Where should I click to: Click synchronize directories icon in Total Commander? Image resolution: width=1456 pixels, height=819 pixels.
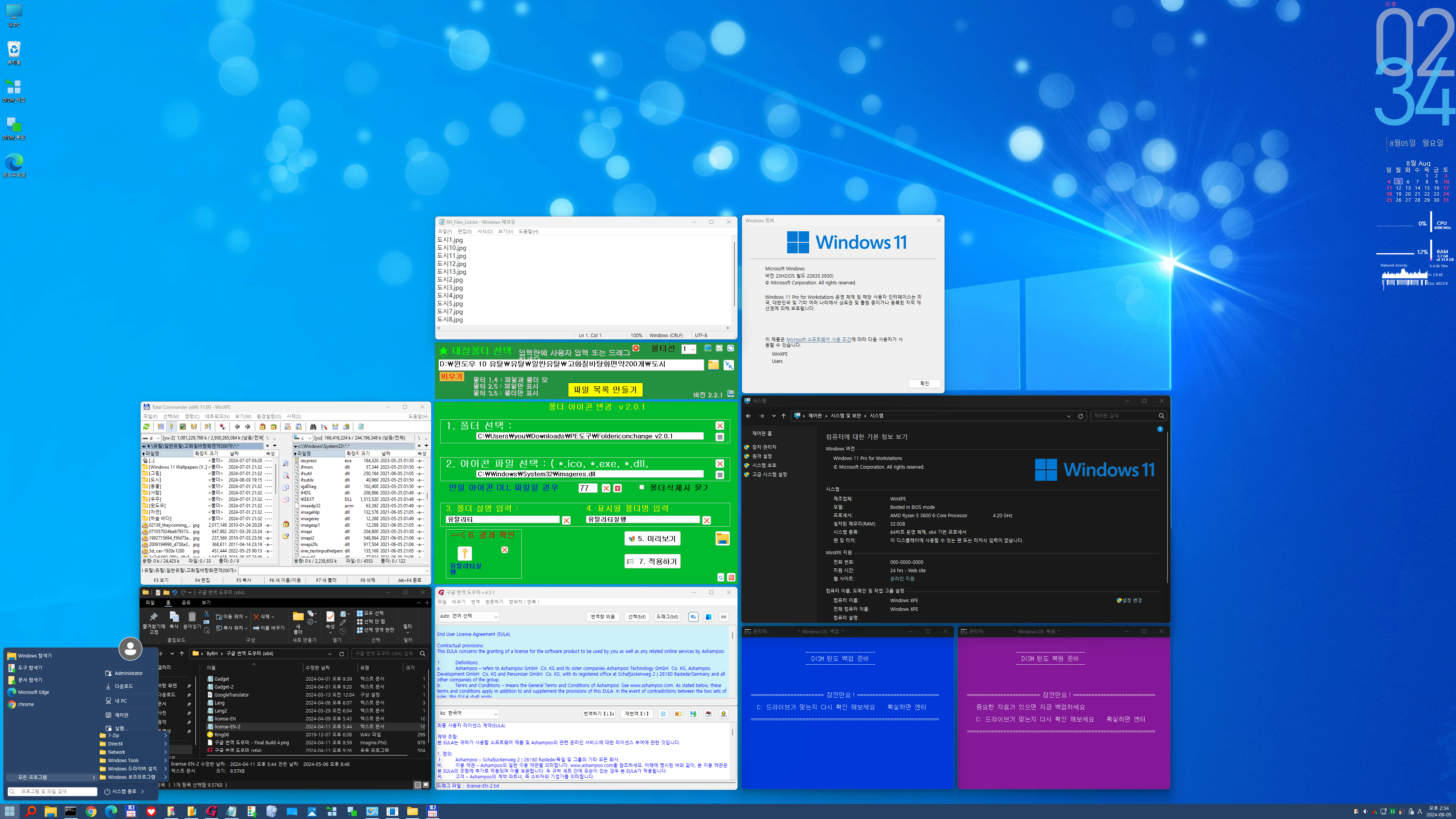[x=335, y=427]
